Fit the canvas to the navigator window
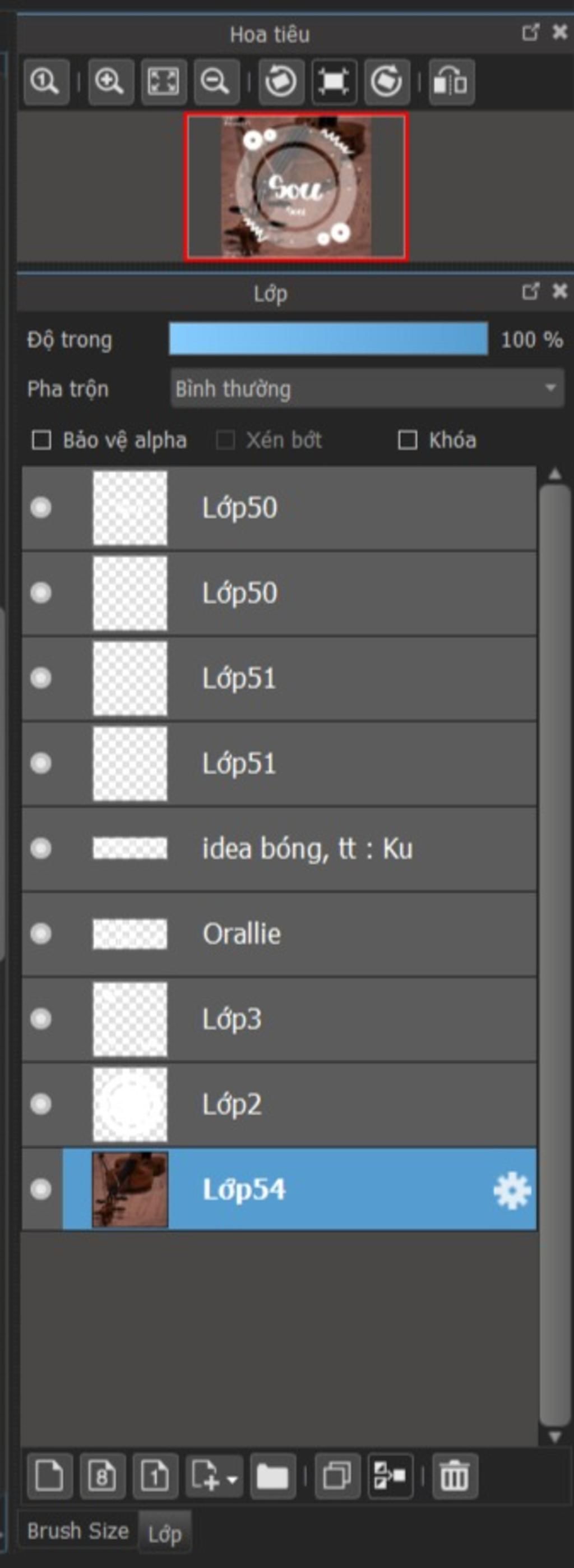The width and height of the screenshot is (574, 1568). coord(164,81)
